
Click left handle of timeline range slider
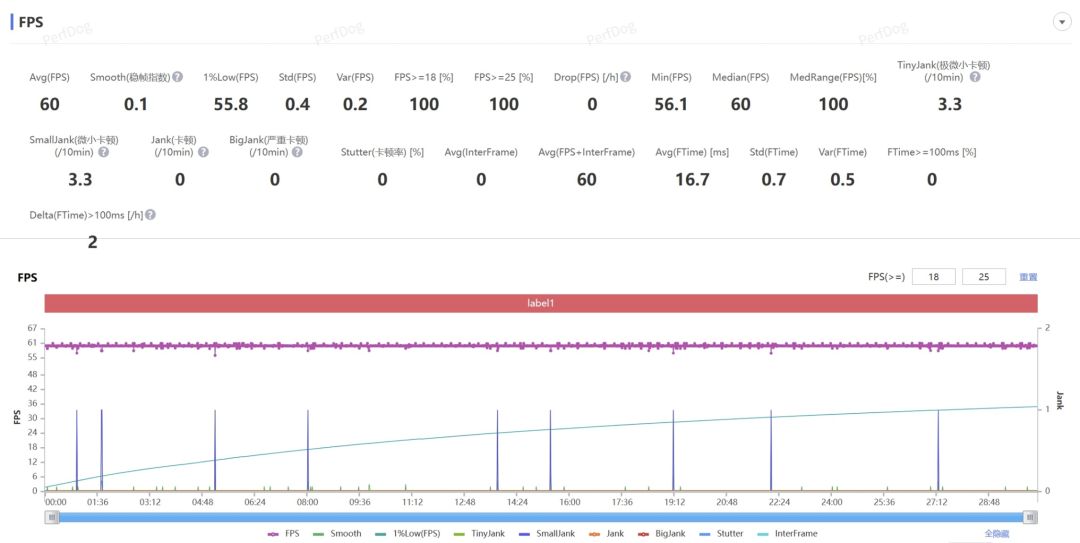(52, 517)
